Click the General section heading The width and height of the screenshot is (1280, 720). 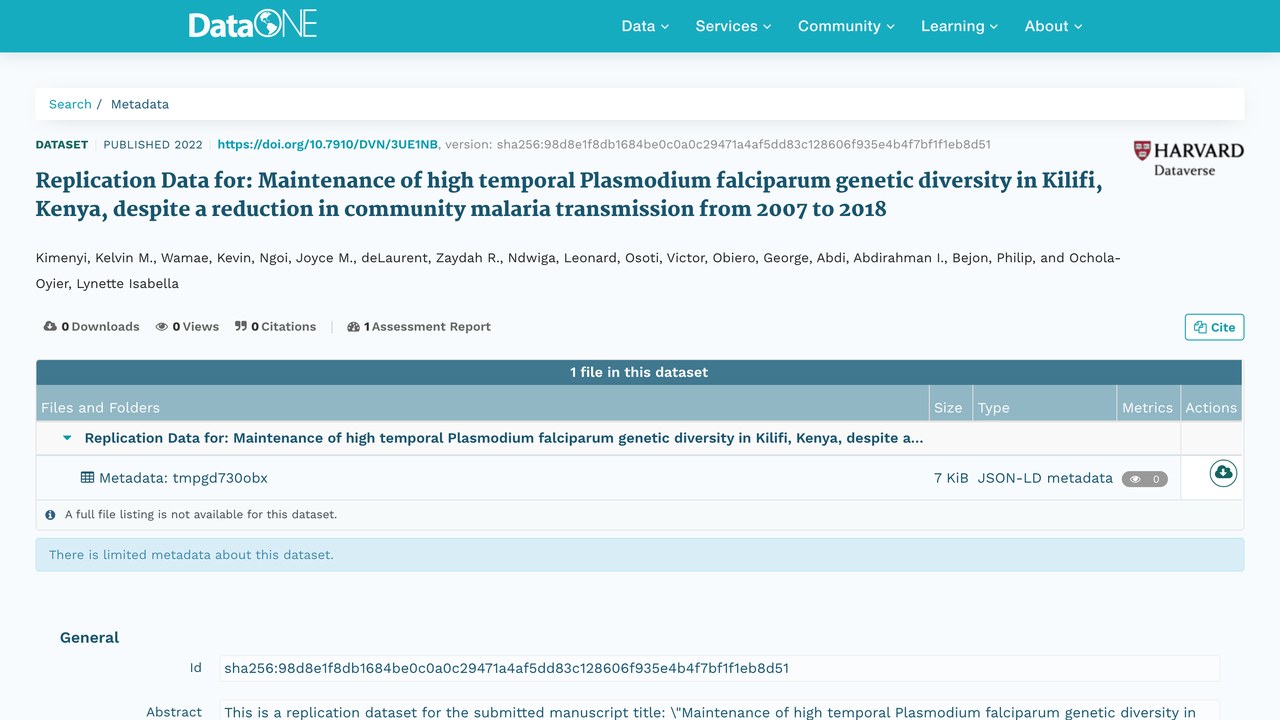(89, 638)
